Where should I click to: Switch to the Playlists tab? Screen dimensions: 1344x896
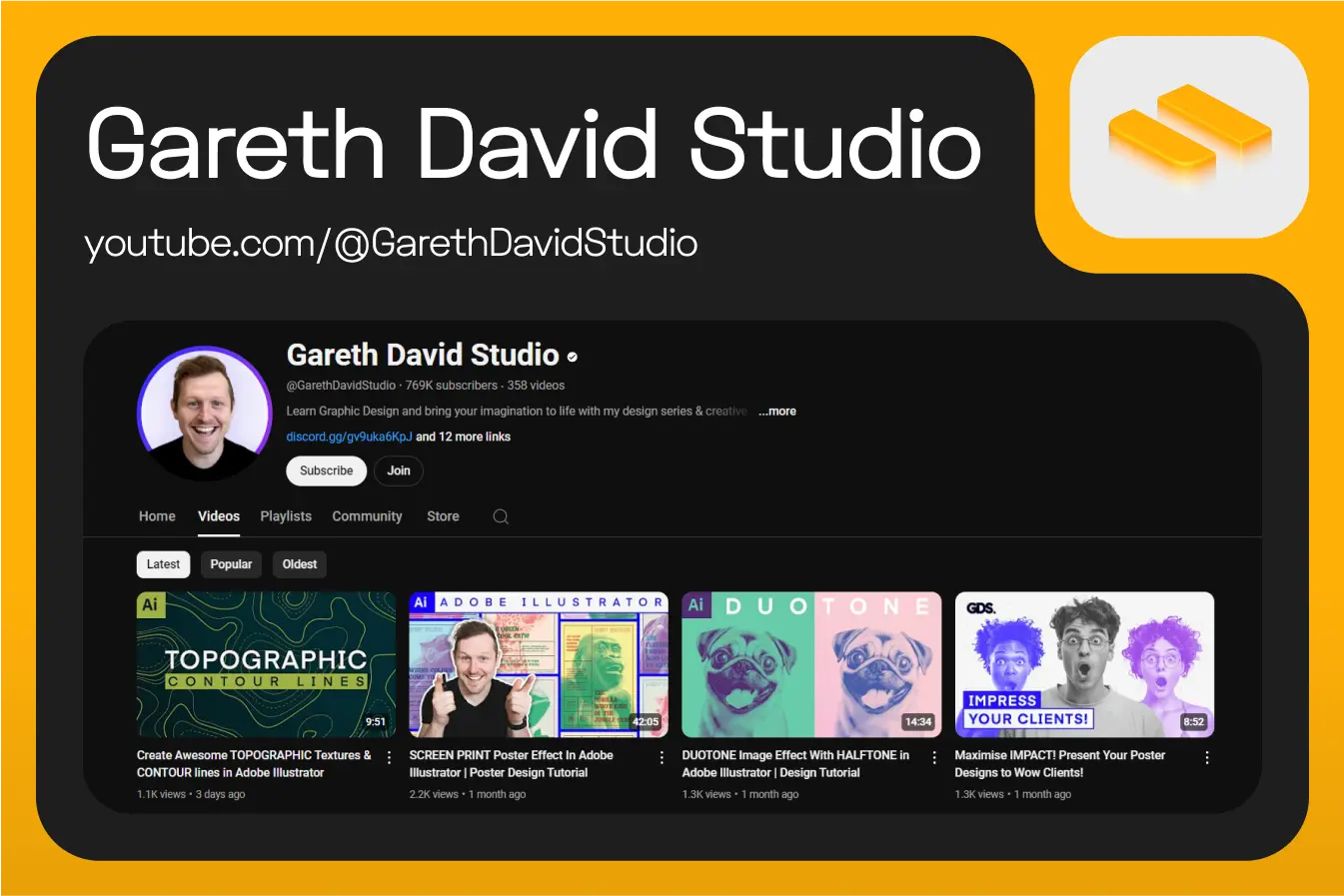[x=285, y=516]
